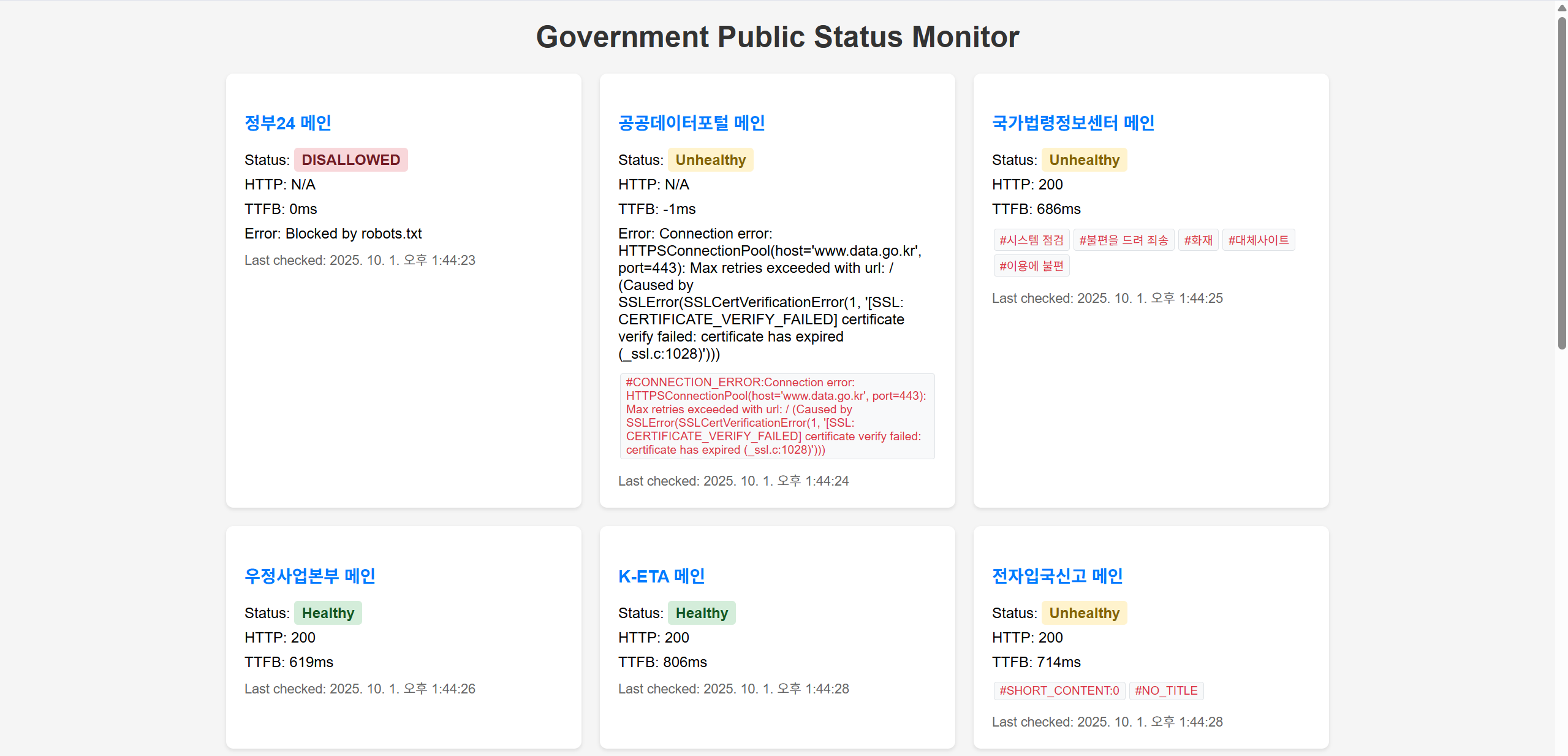This screenshot has width=1568, height=756.
Task: Click 'HTTP: 200' on 우정사업본부 card
Action: coord(280,638)
